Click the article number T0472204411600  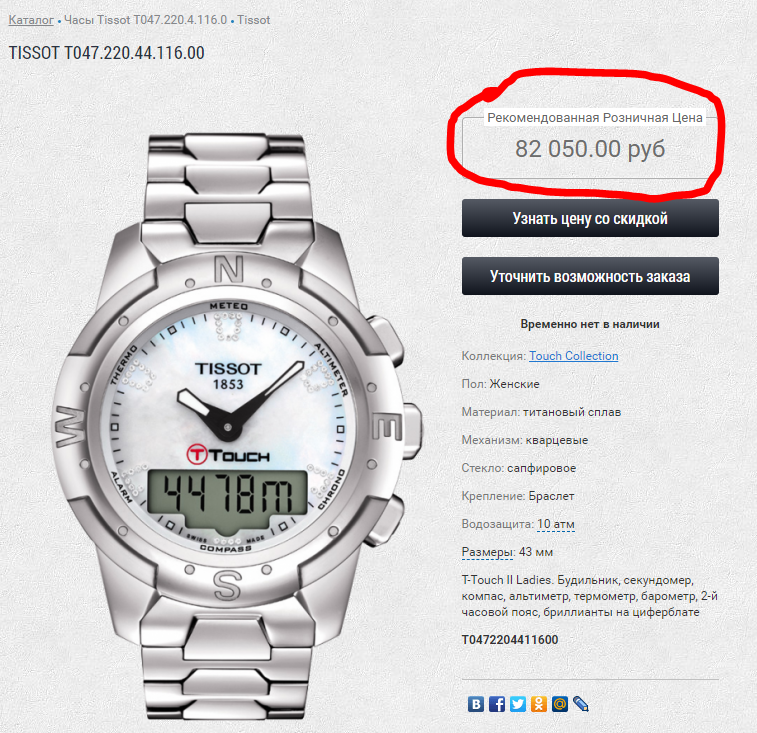(x=510, y=640)
